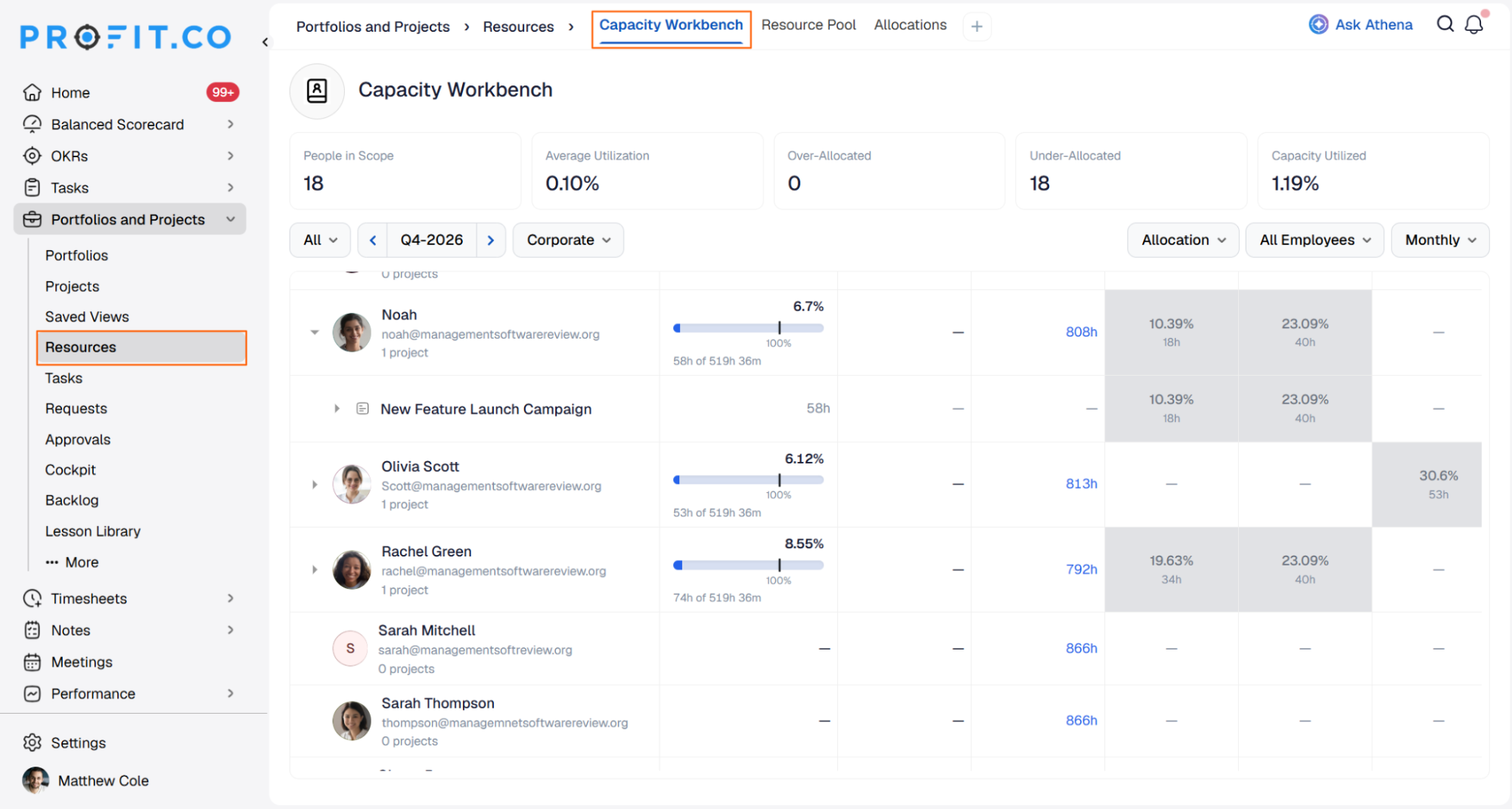1512x809 pixels.
Task: Open the notifications bell
Action: pyautogui.click(x=1474, y=24)
